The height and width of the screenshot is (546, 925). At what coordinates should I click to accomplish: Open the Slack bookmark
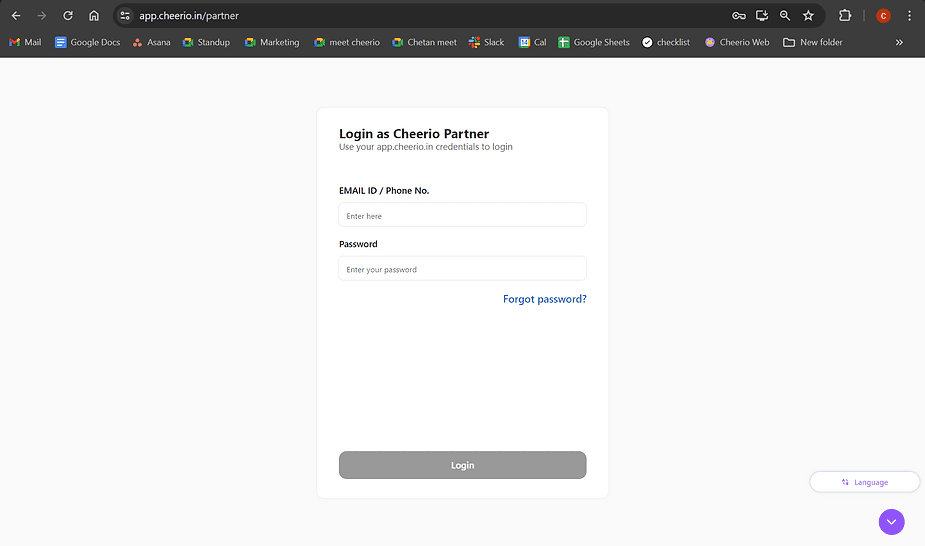(x=487, y=42)
